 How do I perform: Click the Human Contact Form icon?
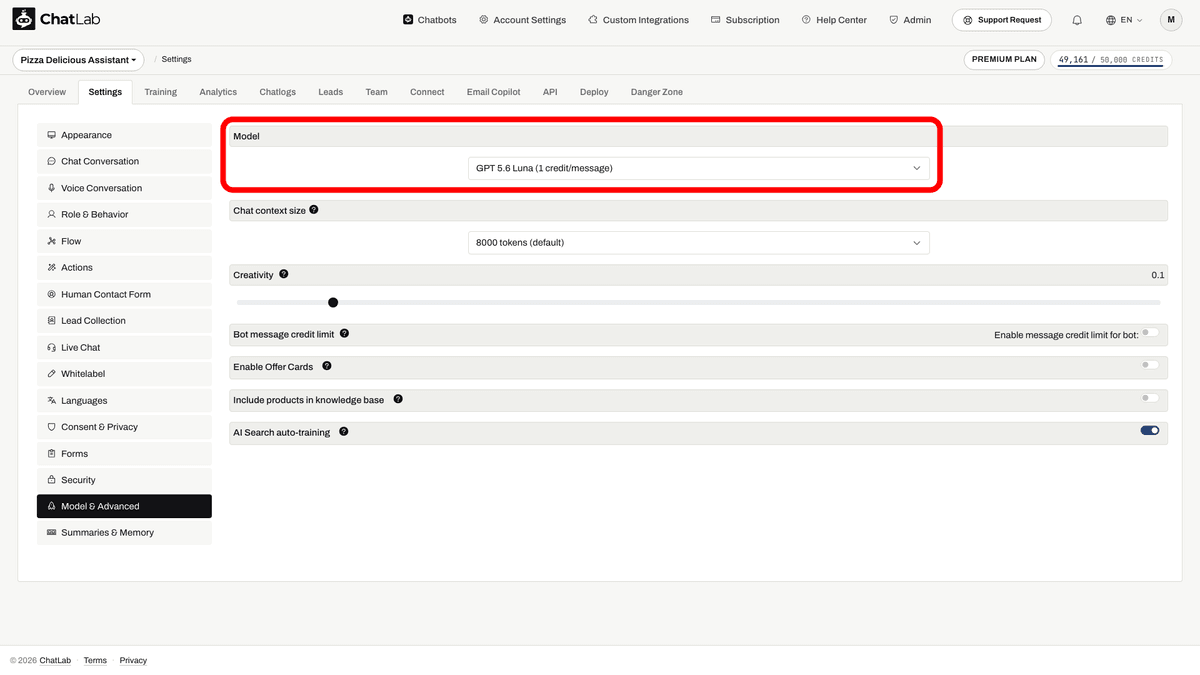point(51,294)
